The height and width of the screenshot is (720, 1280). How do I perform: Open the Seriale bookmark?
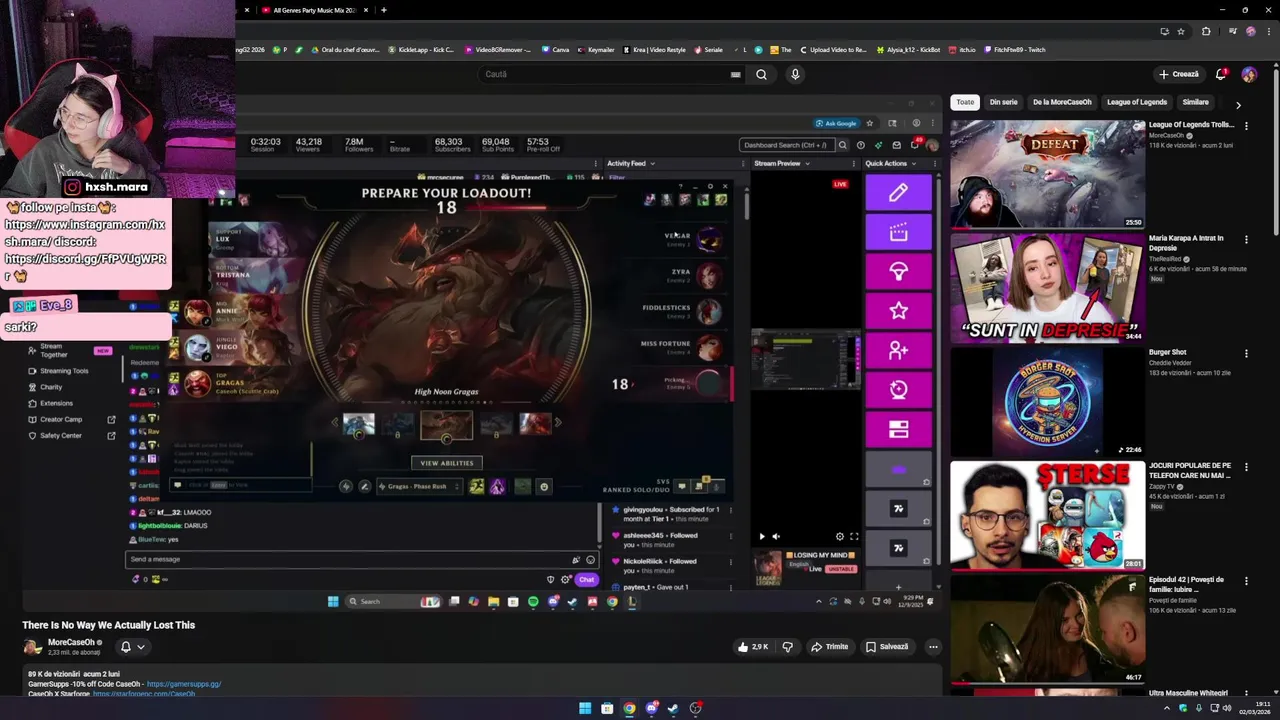[709, 49]
